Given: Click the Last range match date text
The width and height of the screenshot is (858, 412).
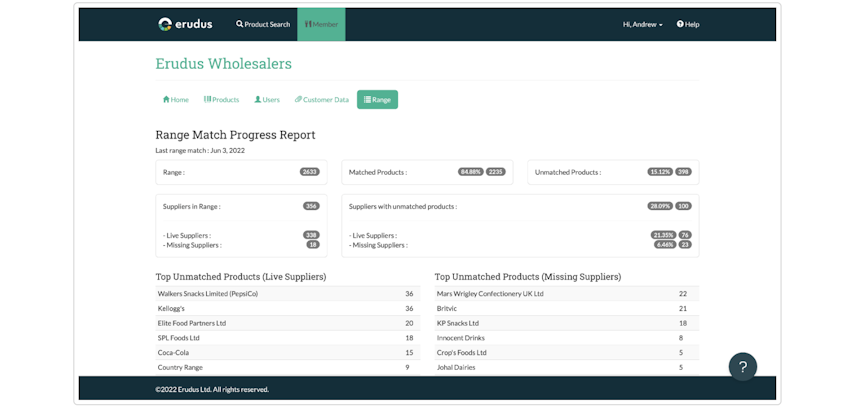Looking at the screenshot, I should point(200,150).
